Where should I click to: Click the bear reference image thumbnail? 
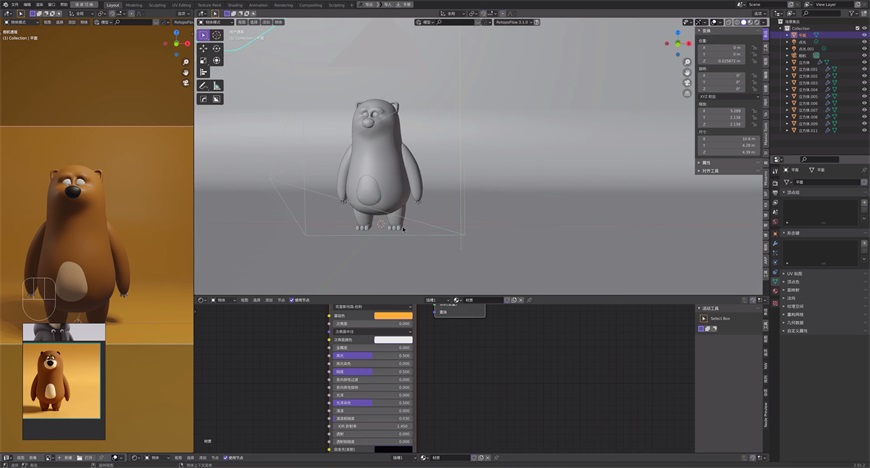point(62,381)
